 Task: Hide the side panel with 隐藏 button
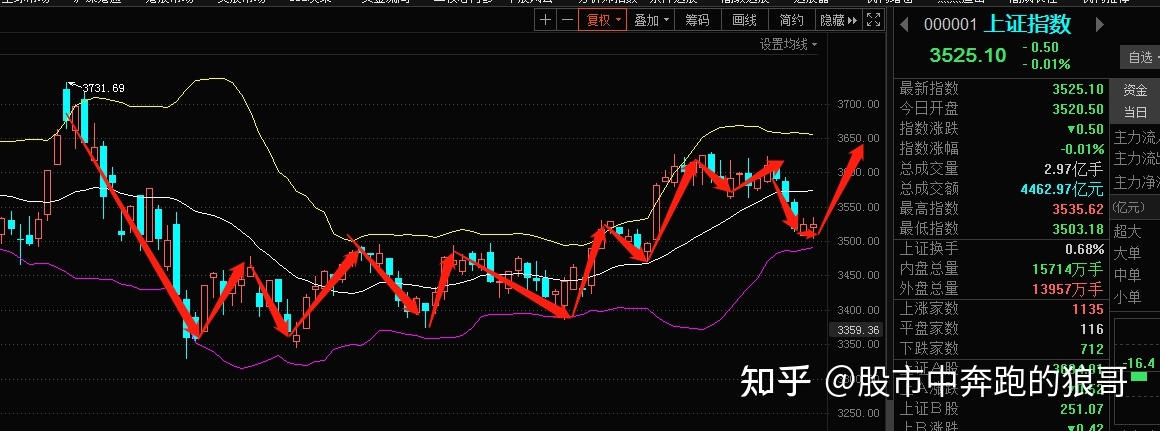coord(839,20)
